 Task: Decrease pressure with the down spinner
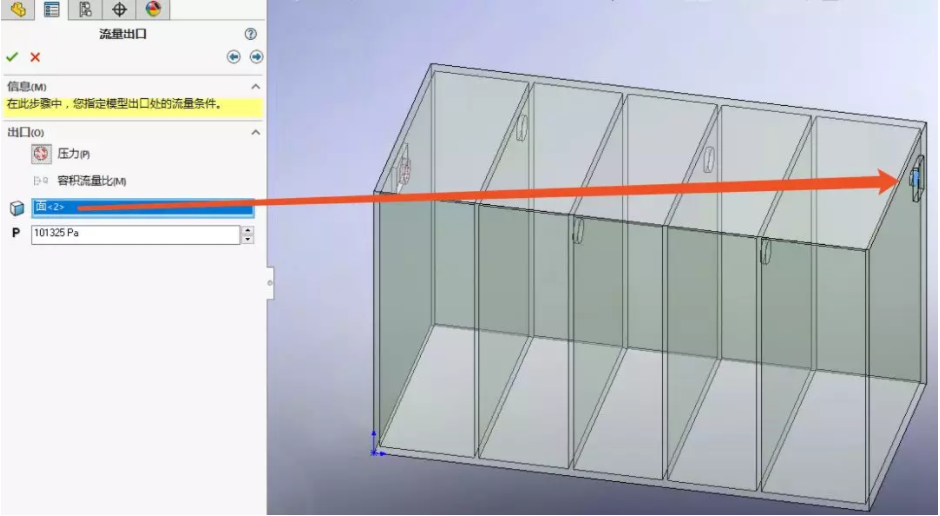(x=248, y=239)
